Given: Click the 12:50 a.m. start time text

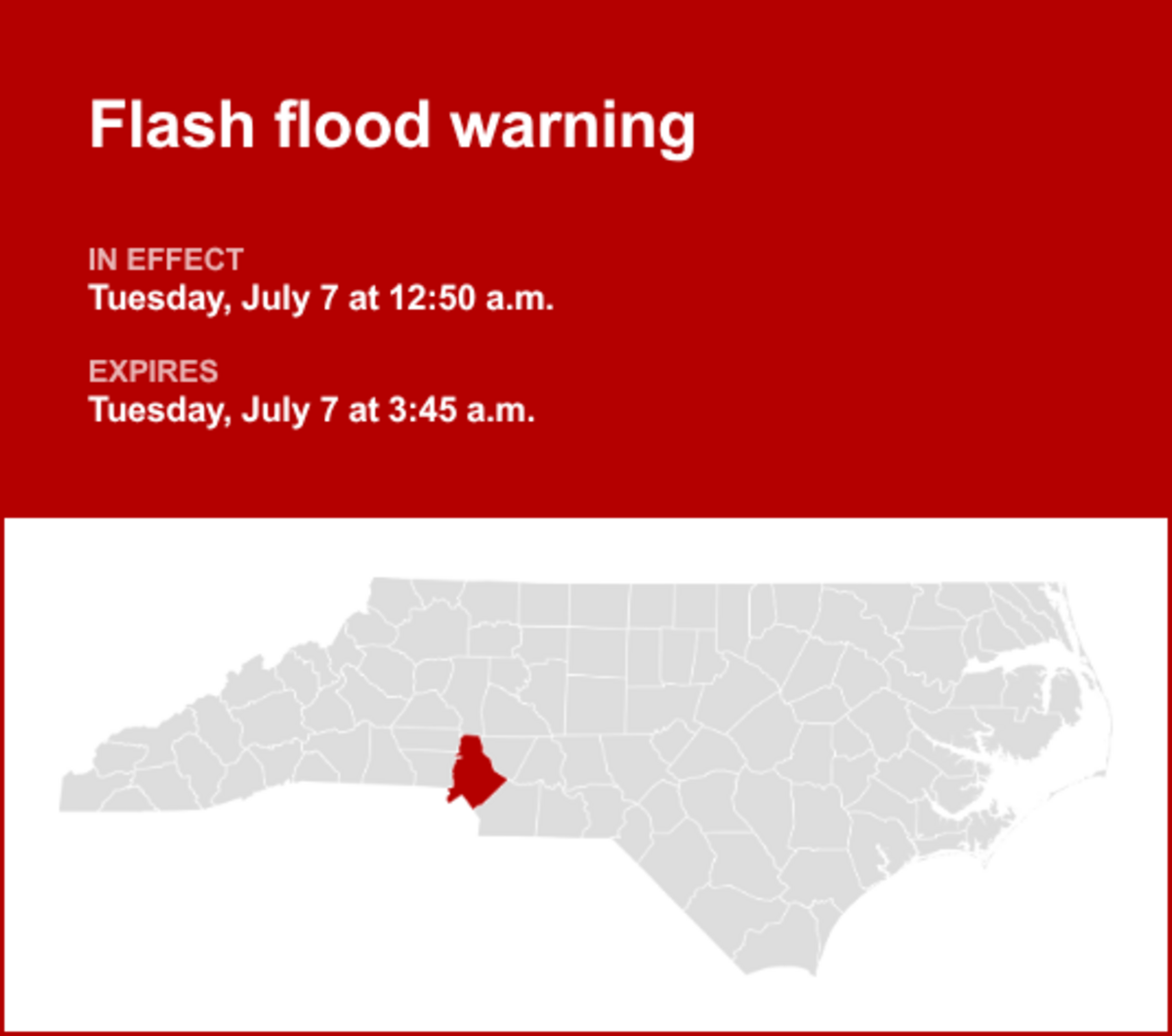Looking at the screenshot, I should [x=472, y=298].
